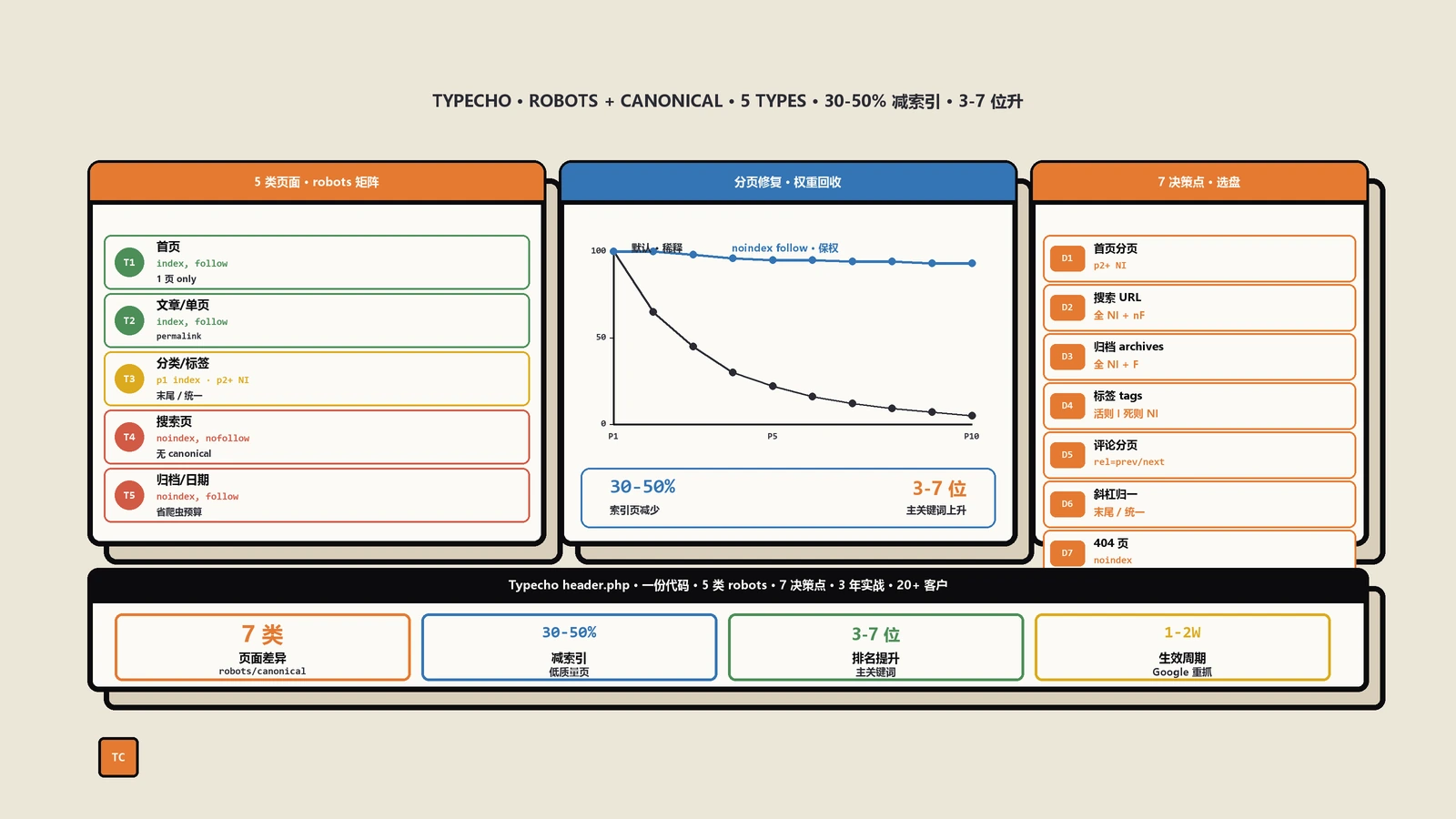Viewport: 1456px width, 819px height.
Task: Select the 分类/标签 card title
Action: 183,363
